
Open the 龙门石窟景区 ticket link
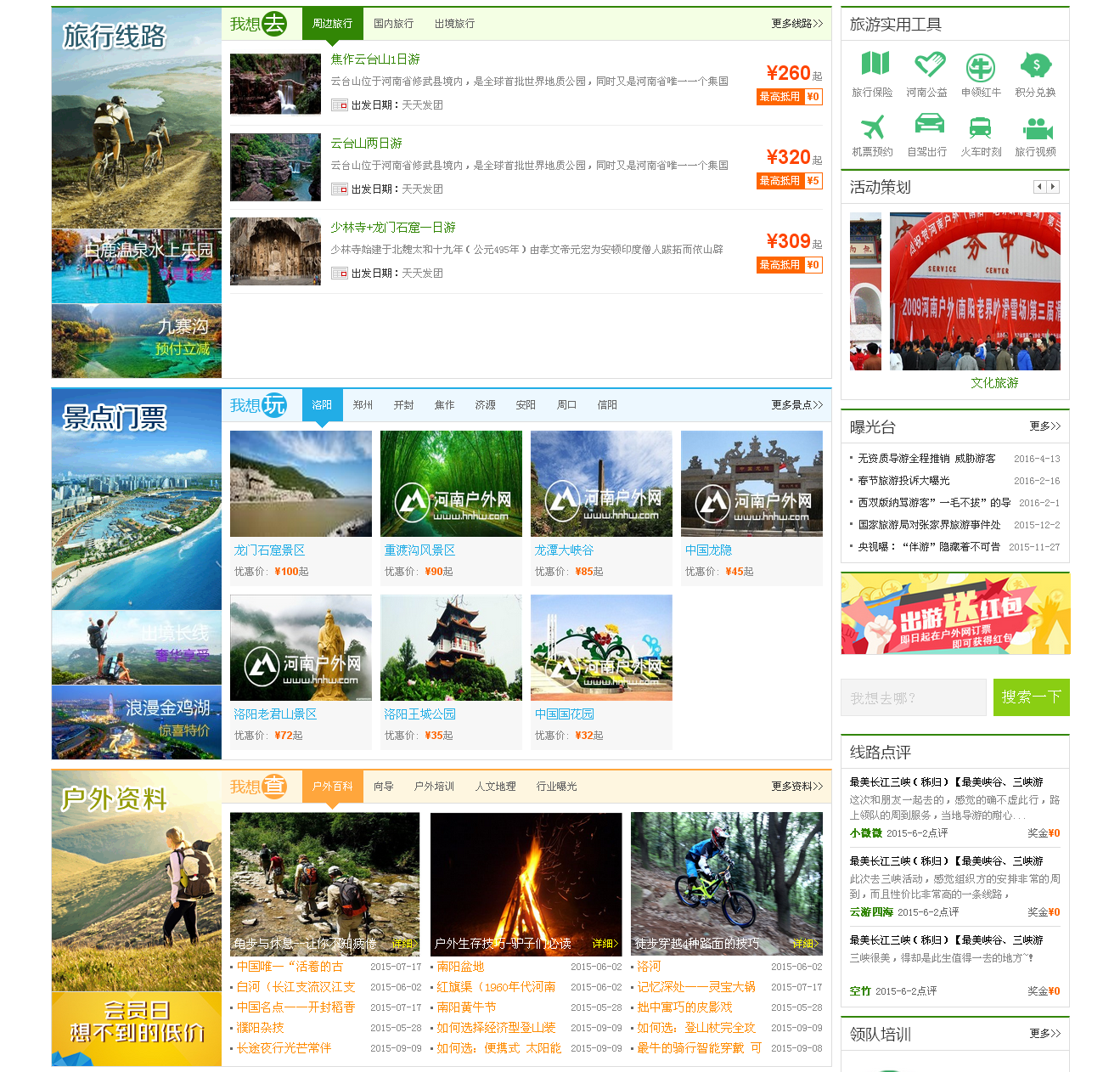270,550
